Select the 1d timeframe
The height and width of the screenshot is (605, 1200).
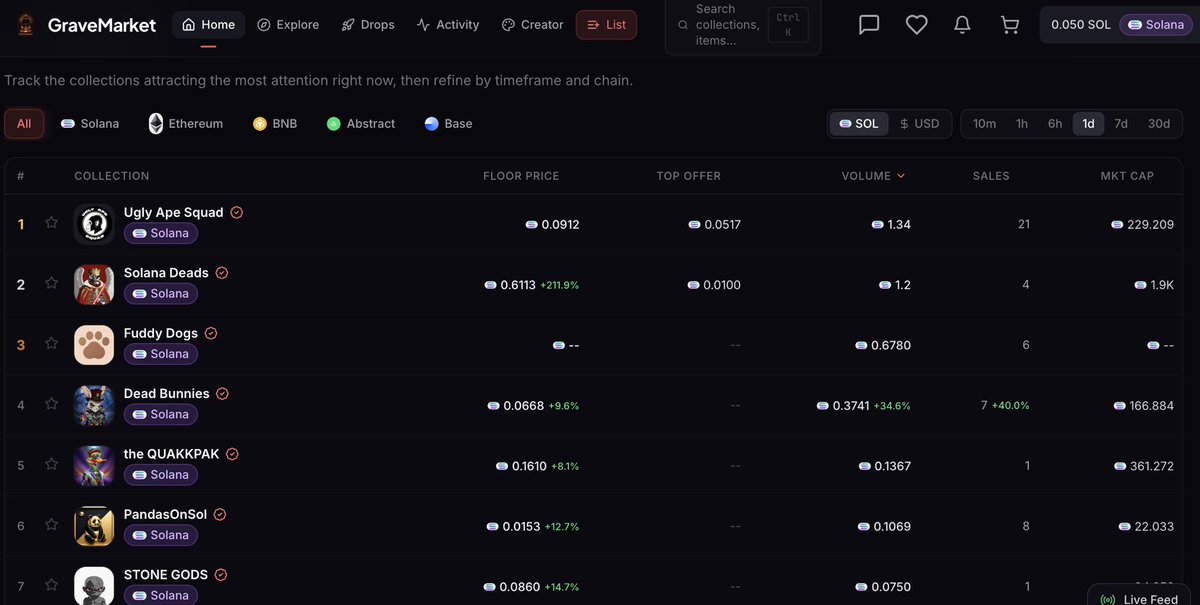[x=1088, y=124]
